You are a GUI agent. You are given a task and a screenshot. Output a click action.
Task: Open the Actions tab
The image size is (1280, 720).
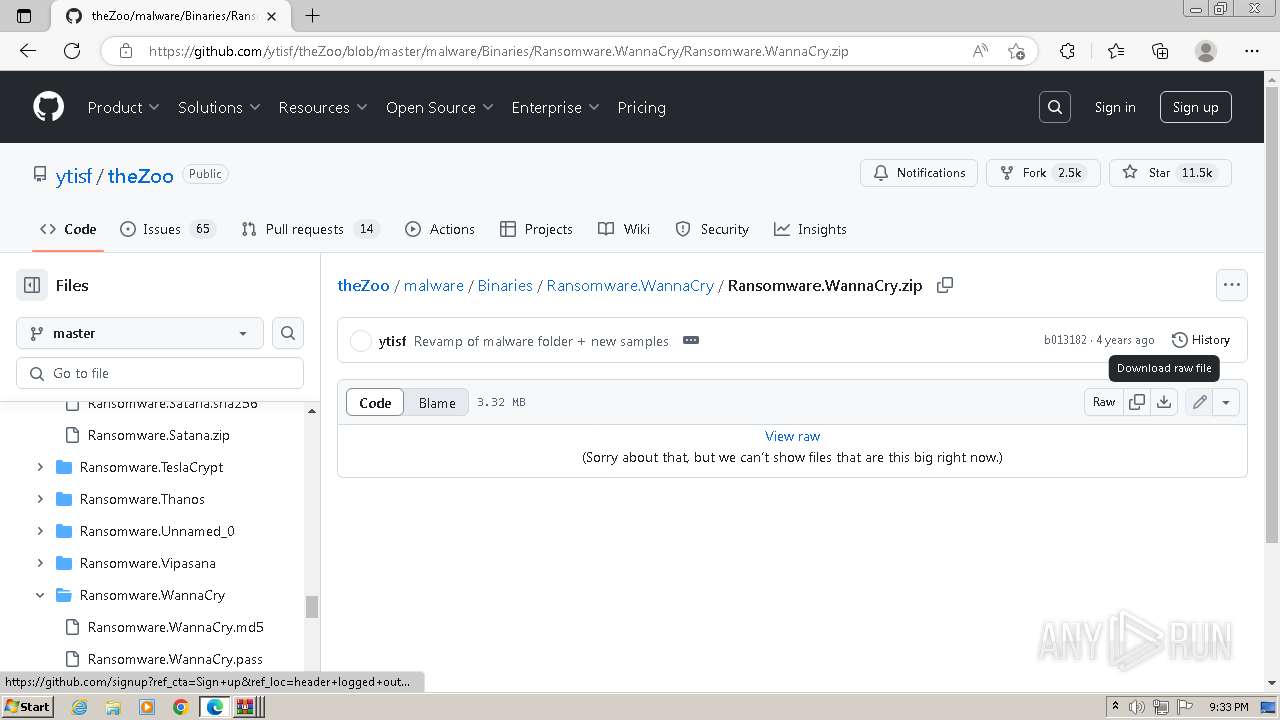(440, 229)
